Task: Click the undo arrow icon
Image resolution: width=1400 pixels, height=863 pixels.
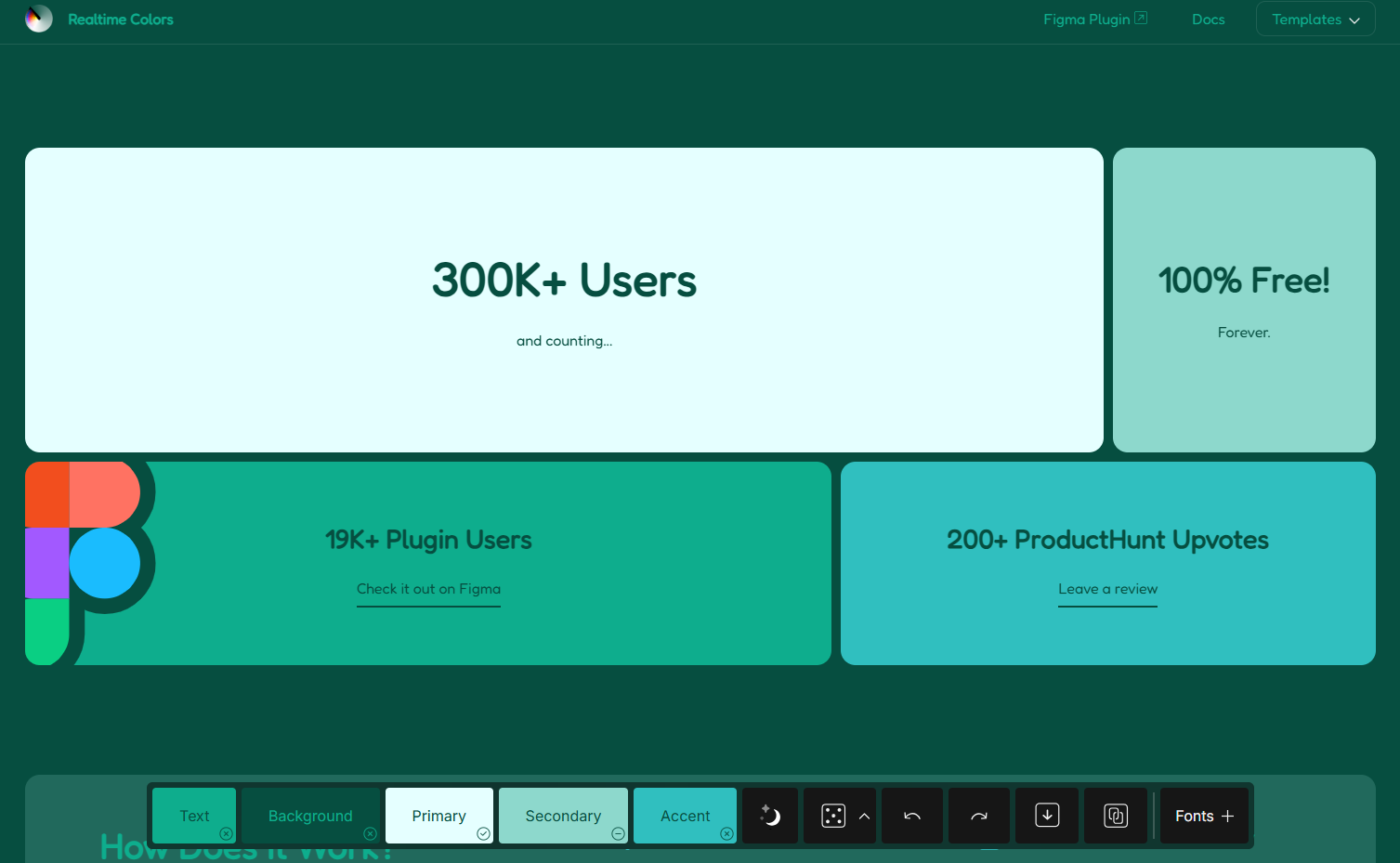Action: pyautogui.click(x=912, y=816)
